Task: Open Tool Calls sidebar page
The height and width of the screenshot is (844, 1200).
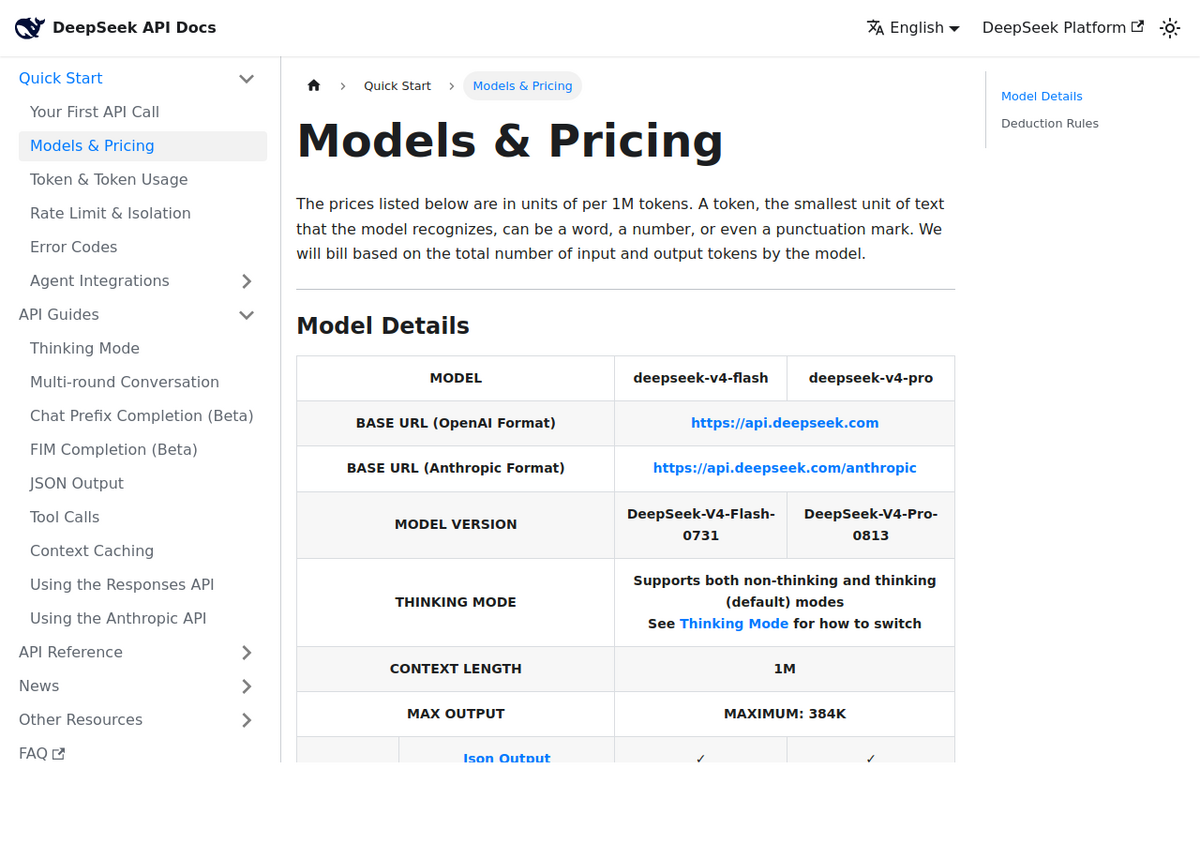Action: pyautogui.click(x=143, y=517)
